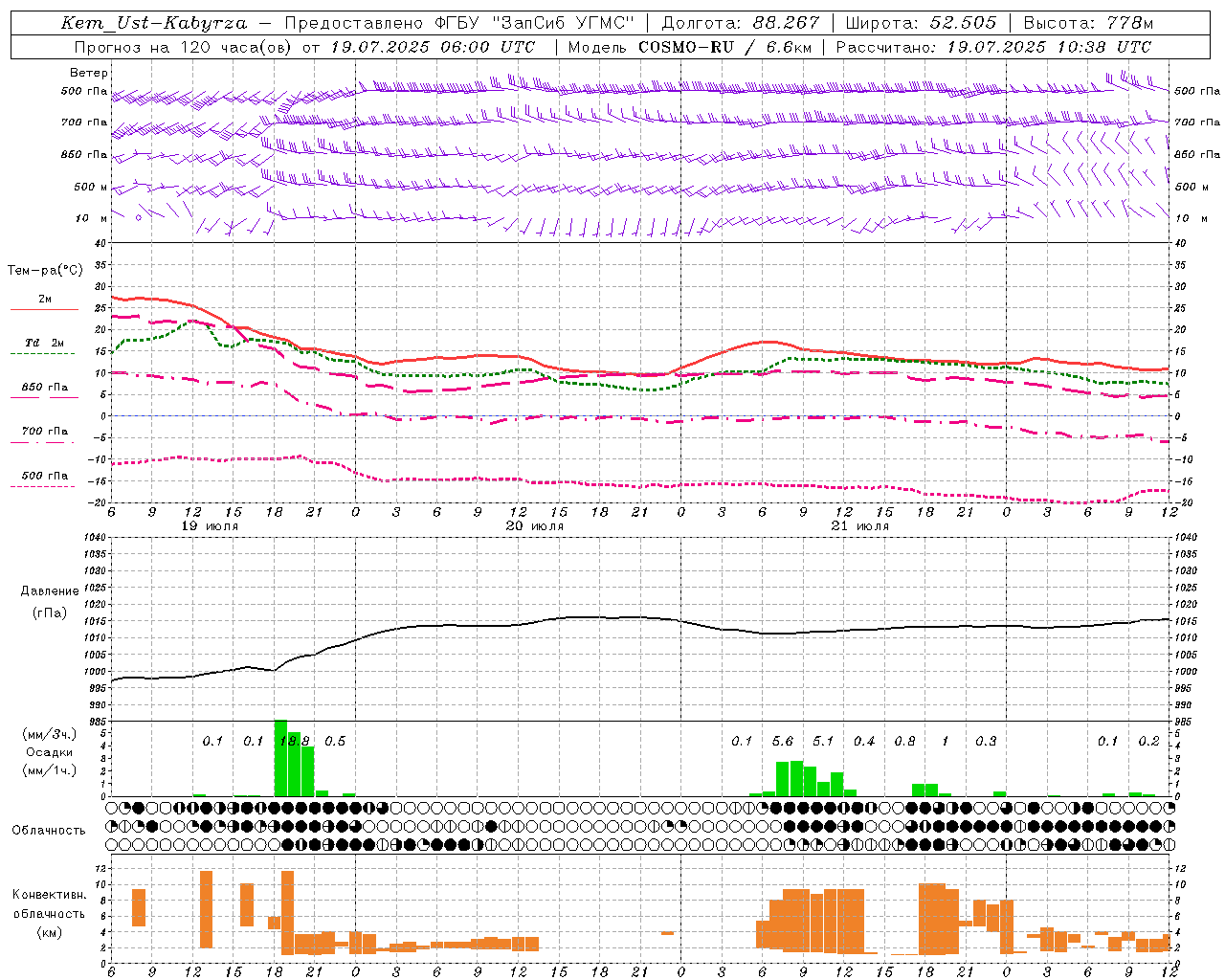The height and width of the screenshot is (980, 1225).
Task: Click the precipitation amount "0.5"
Action: click(335, 742)
